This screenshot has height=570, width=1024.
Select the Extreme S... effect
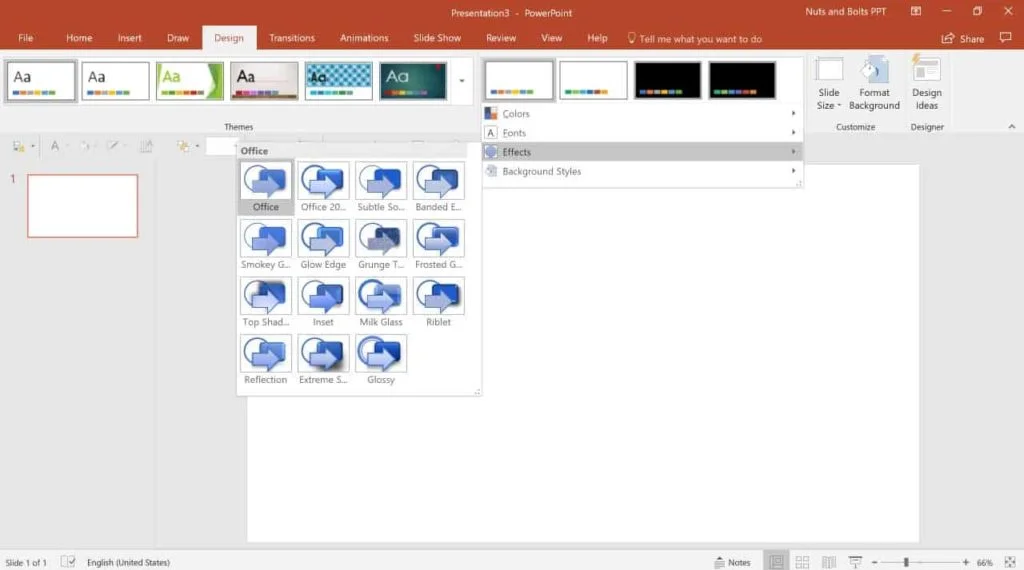[x=323, y=360]
